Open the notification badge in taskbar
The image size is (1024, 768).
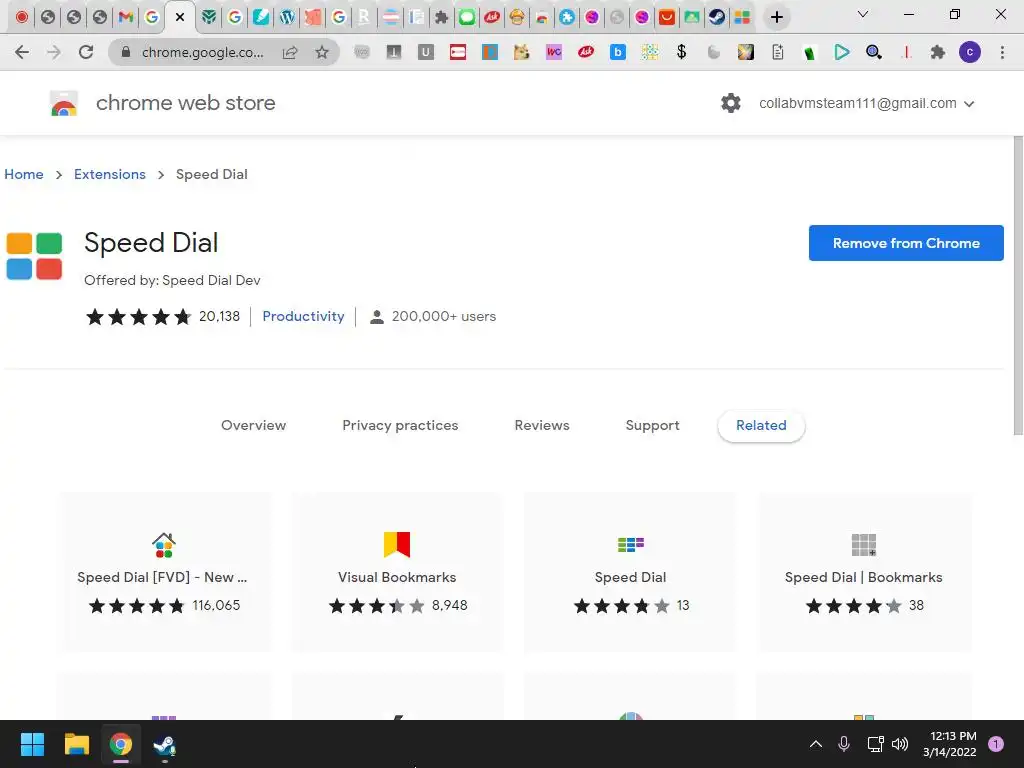pos(996,744)
